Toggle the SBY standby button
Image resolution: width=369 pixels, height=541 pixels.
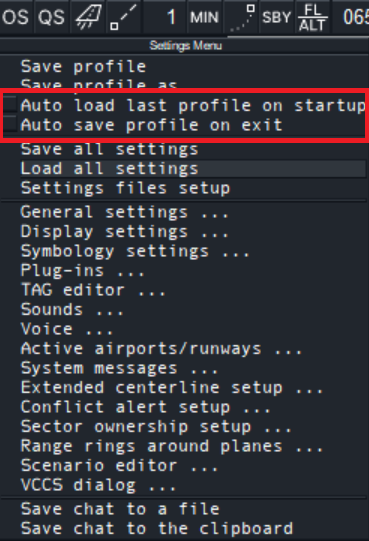point(276,17)
